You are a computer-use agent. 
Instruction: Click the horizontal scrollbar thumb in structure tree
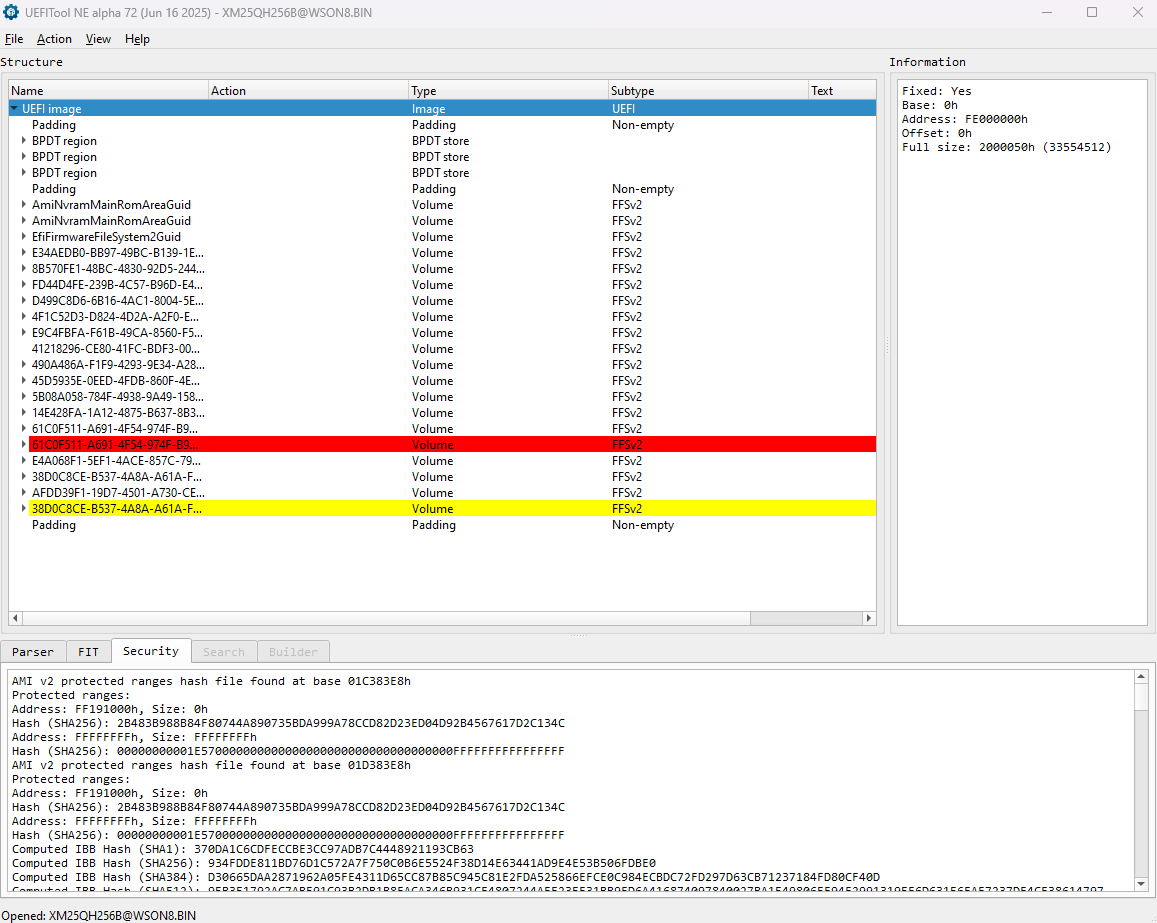[387, 618]
